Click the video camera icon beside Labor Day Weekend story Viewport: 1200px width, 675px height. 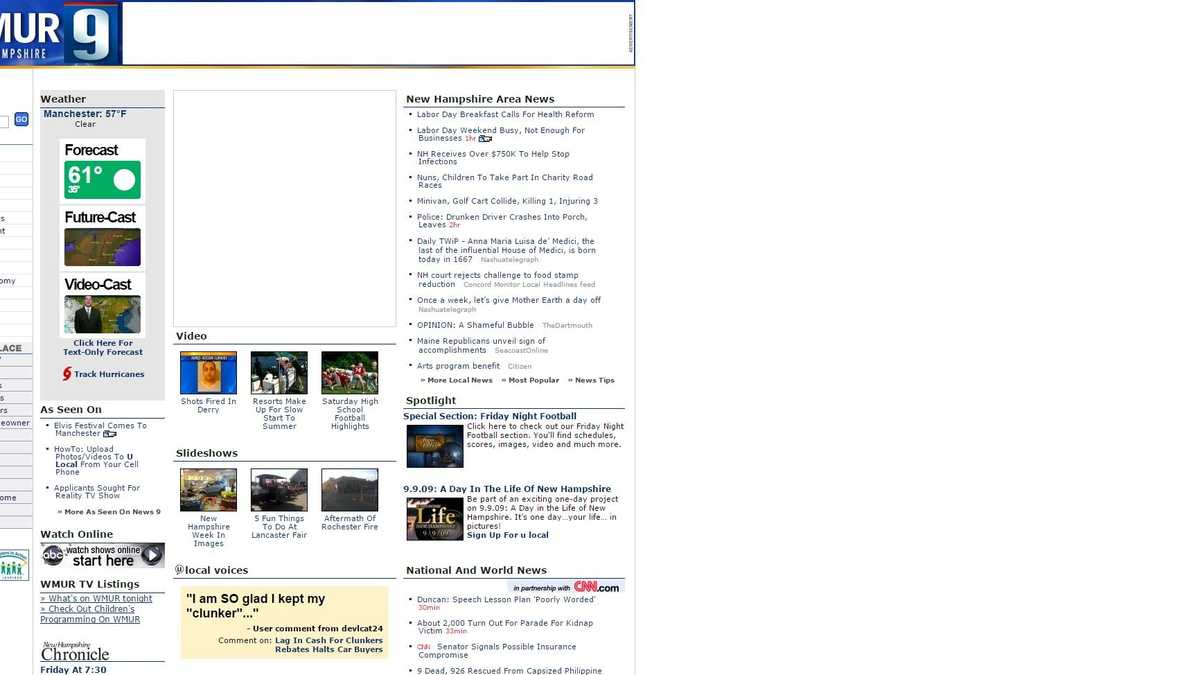(x=486, y=138)
